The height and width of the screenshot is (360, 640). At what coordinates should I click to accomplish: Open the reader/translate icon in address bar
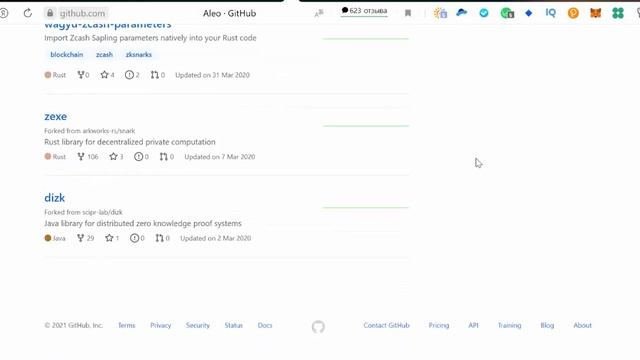pyautogui.click(x=319, y=13)
